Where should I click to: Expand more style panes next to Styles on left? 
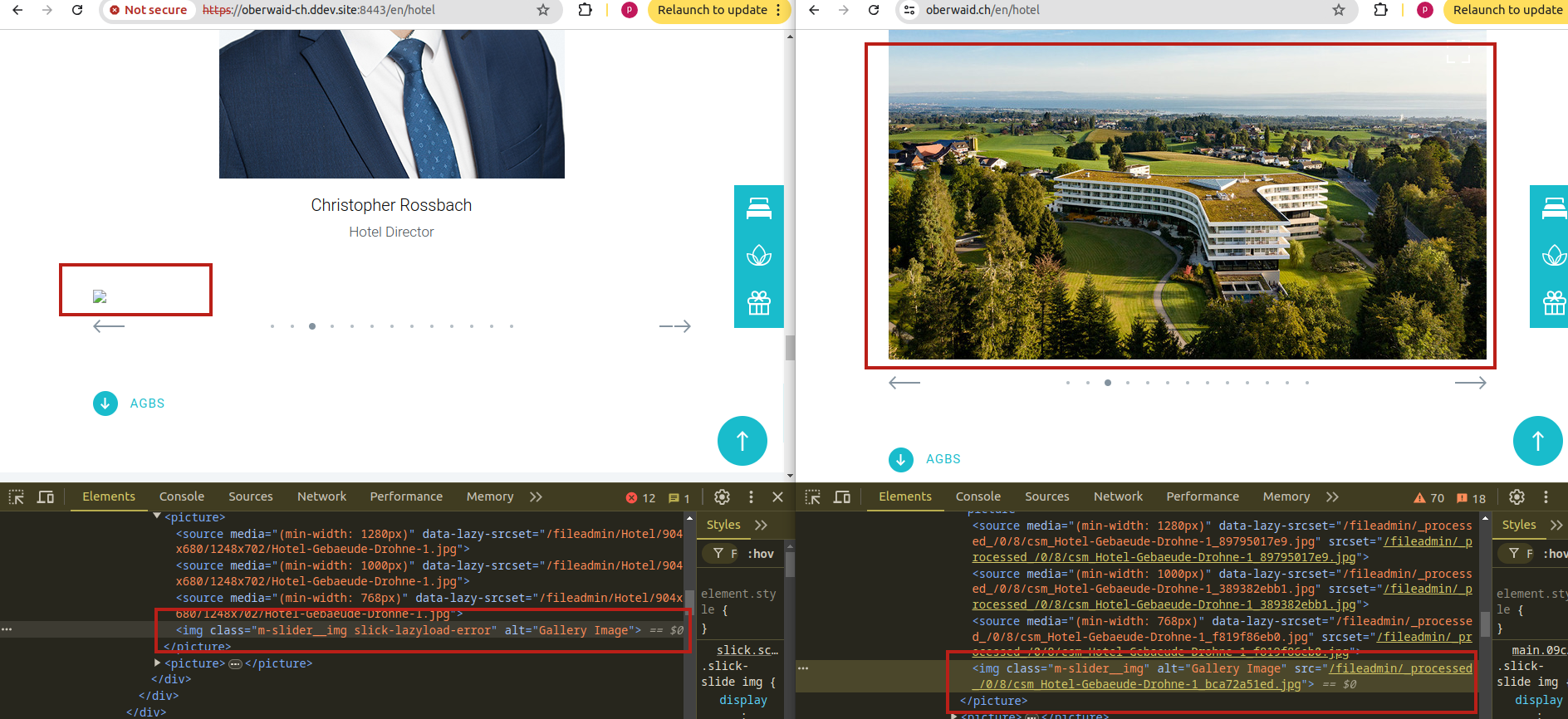coord(762,525)
